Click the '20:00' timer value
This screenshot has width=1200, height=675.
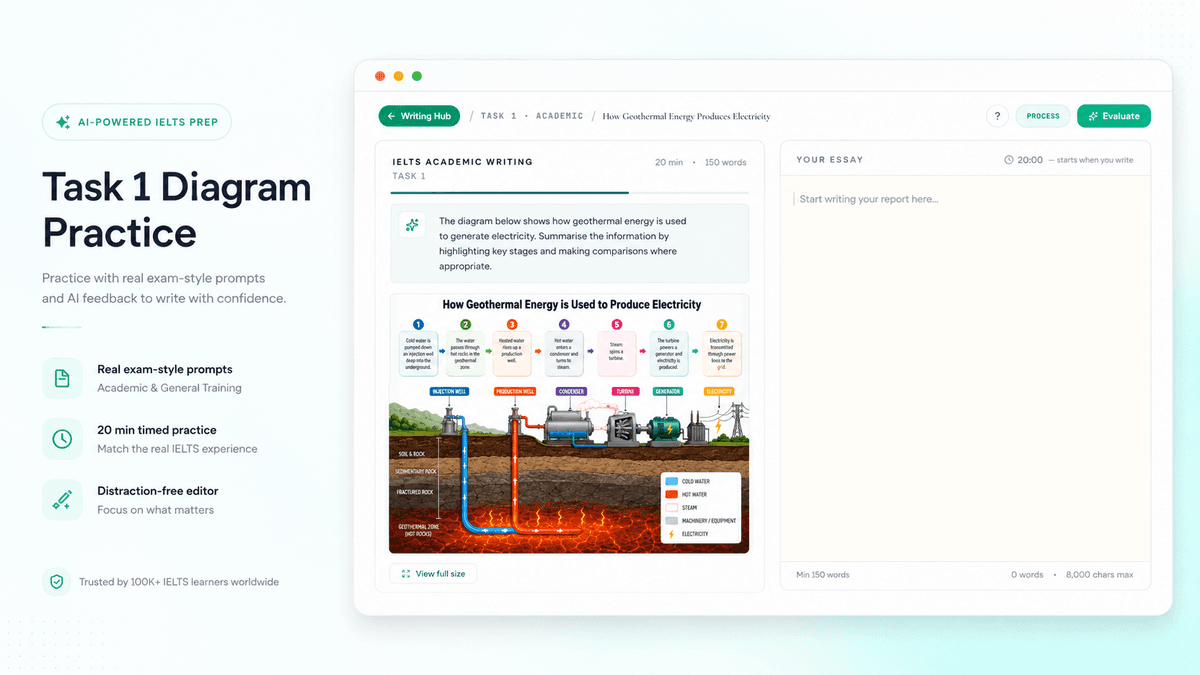pyautogui.click(x=1030, y=160)
